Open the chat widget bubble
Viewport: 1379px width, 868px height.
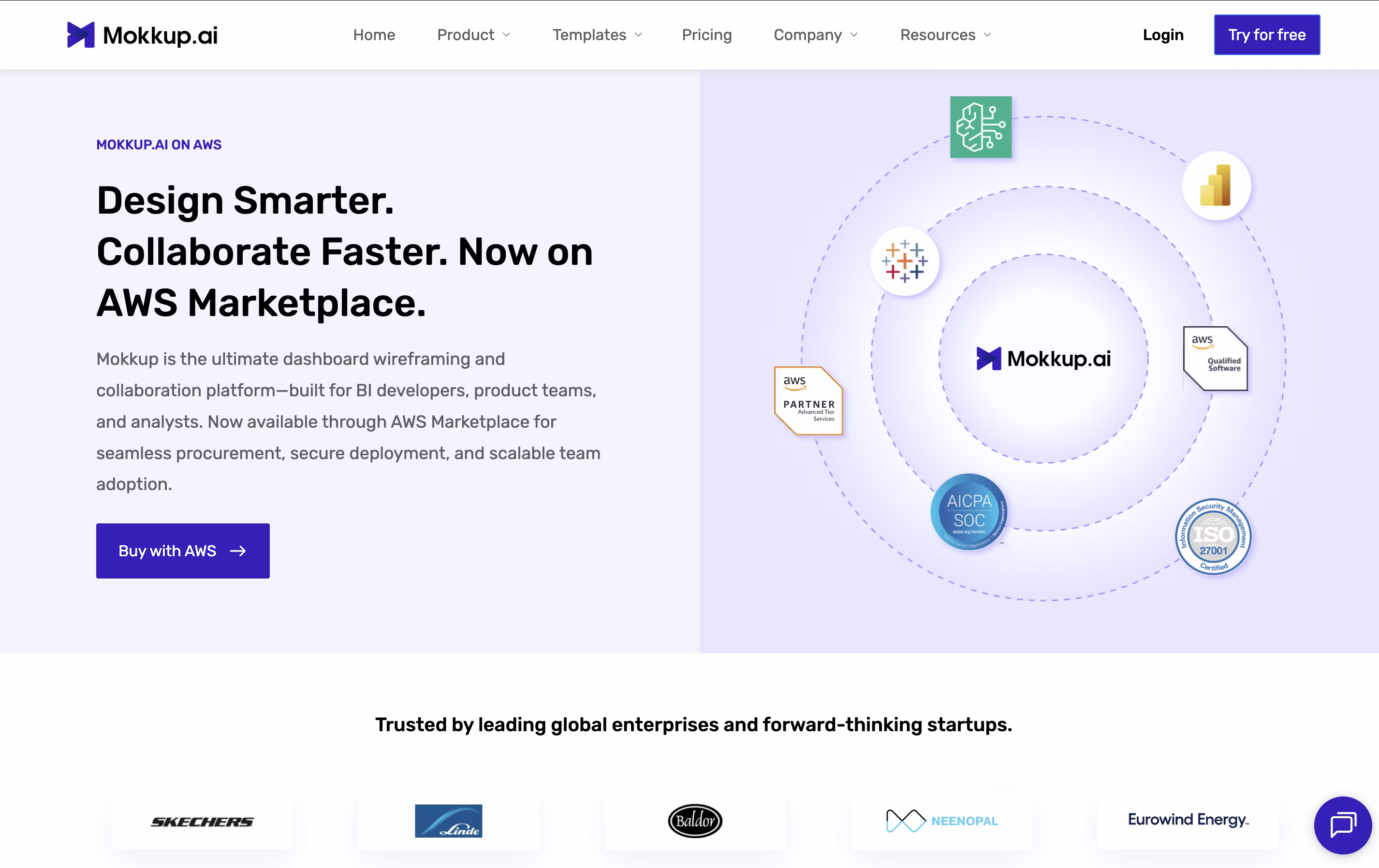[x=1342, y=825]
